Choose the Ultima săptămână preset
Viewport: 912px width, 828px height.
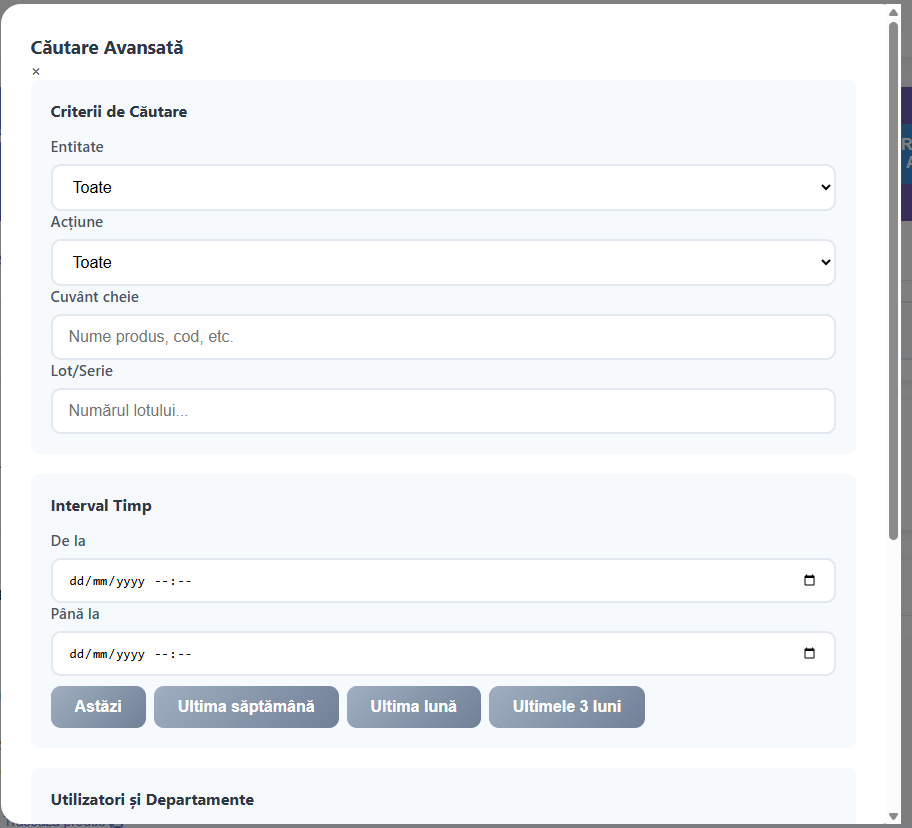[246, 707]
